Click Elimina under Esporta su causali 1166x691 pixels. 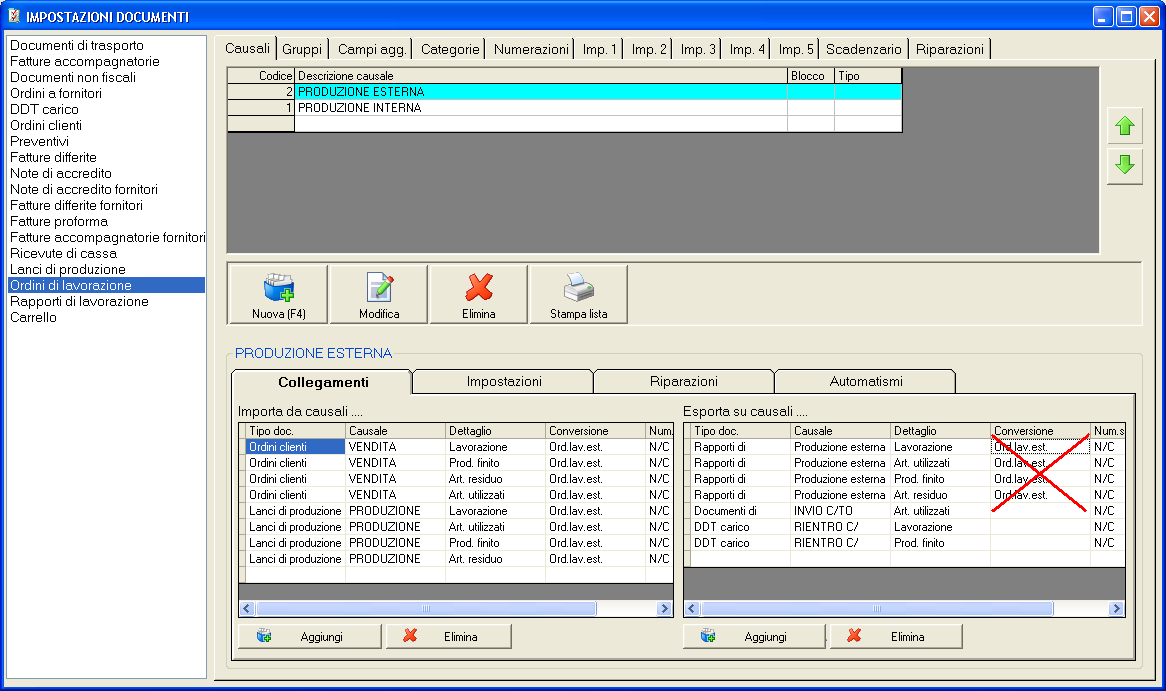click(895, 637)
